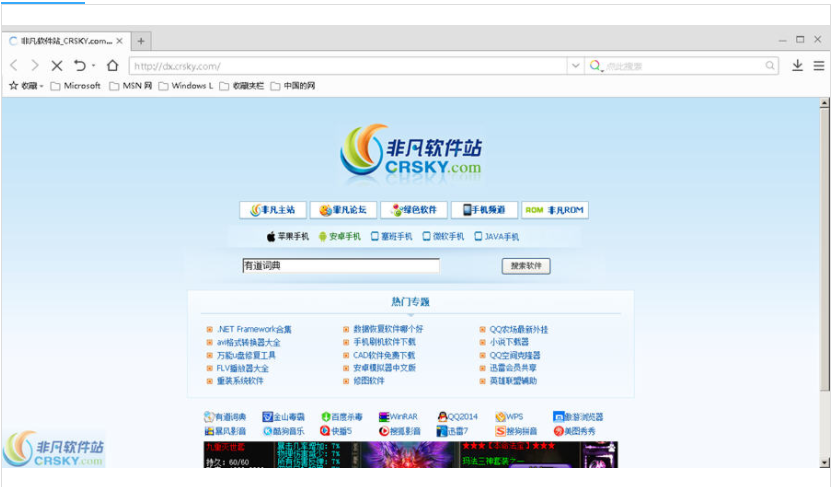The width and height of the screenshot is (832, 487).
Task: Stop loading the current page
Action: [57, 66]
